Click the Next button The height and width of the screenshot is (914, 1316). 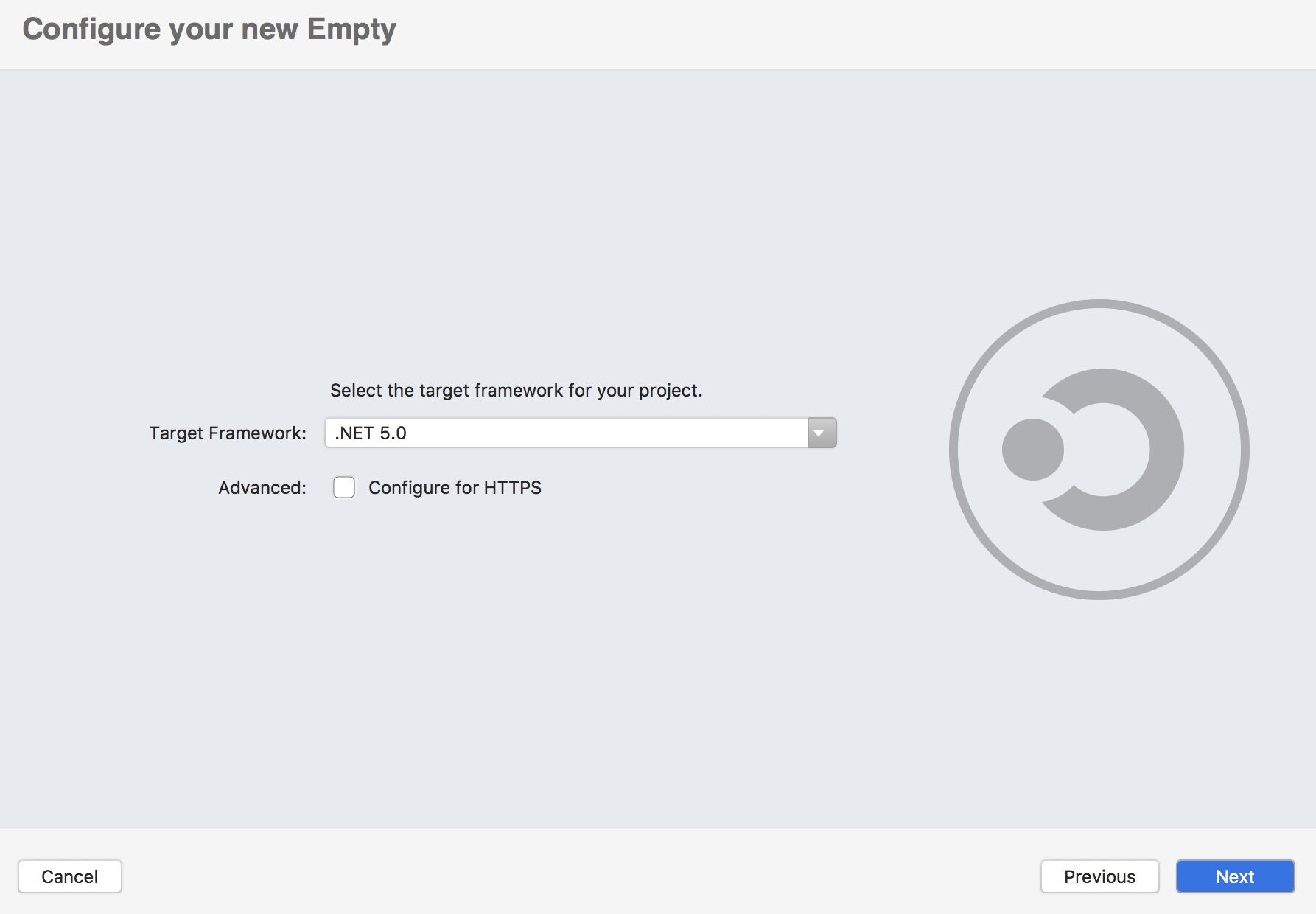click(1235, 876)
